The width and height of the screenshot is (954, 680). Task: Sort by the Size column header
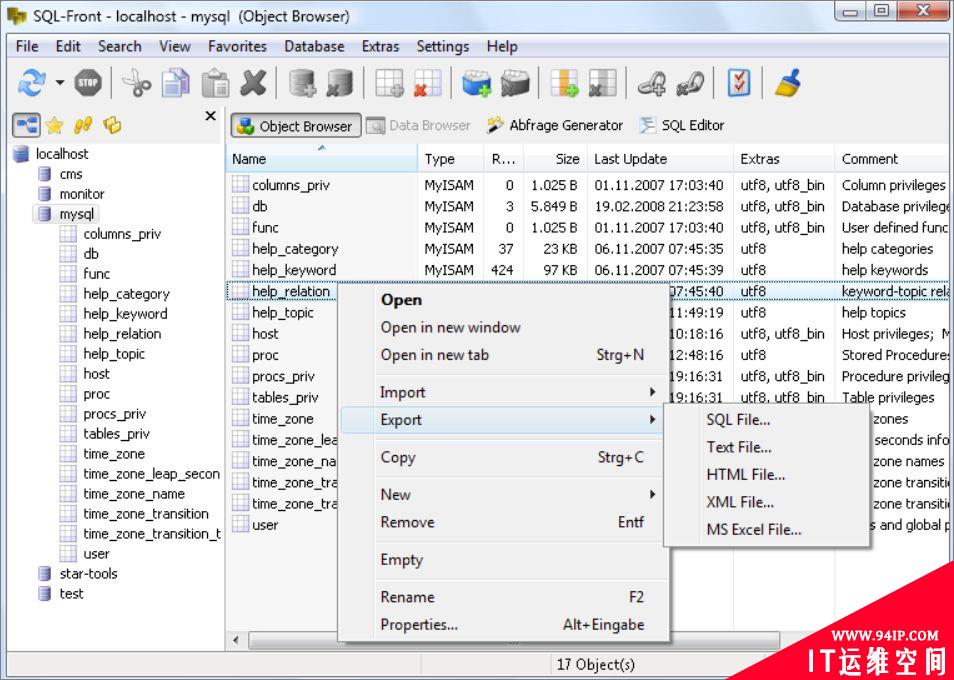(555, 159)
